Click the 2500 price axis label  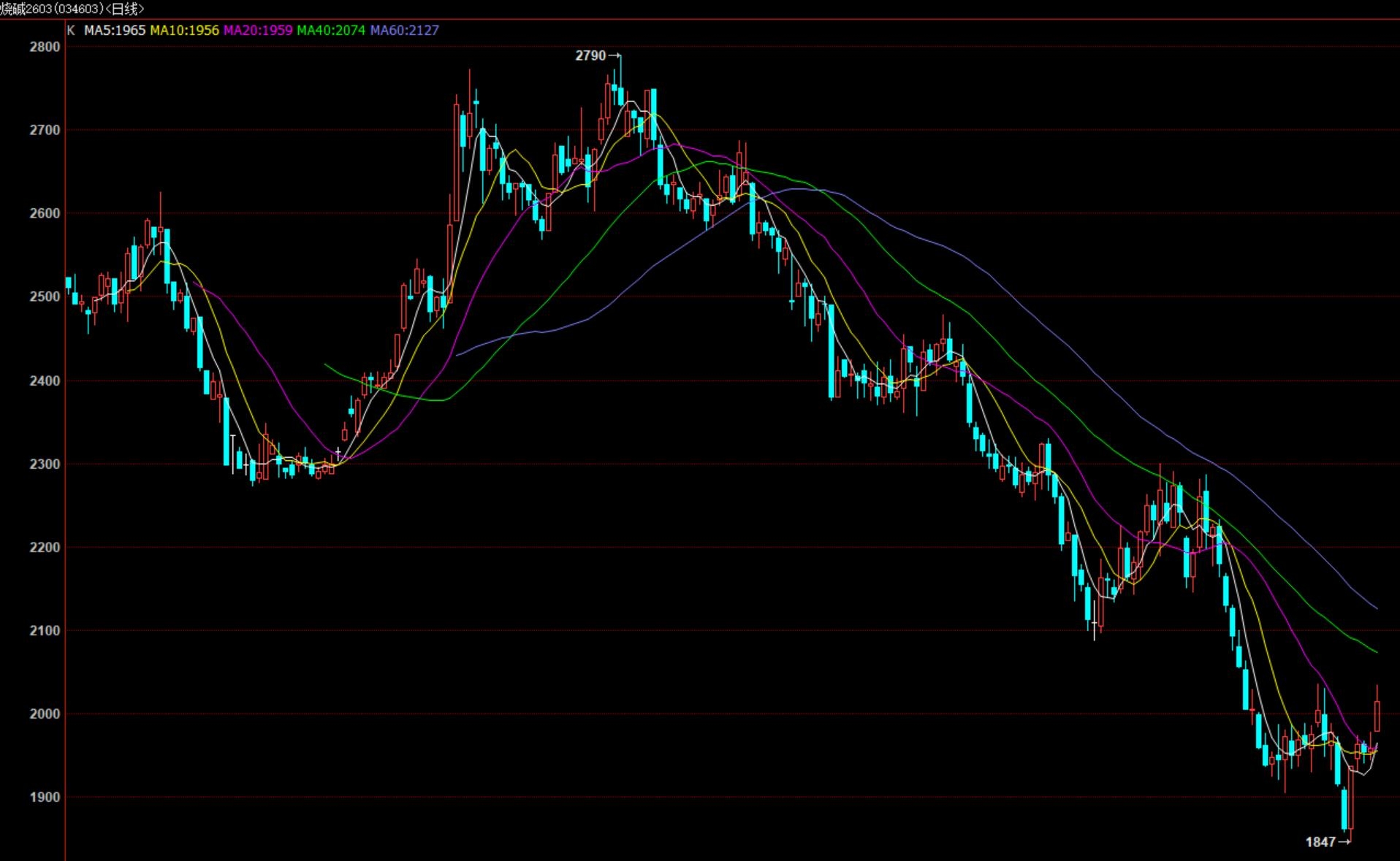(45, 296)
